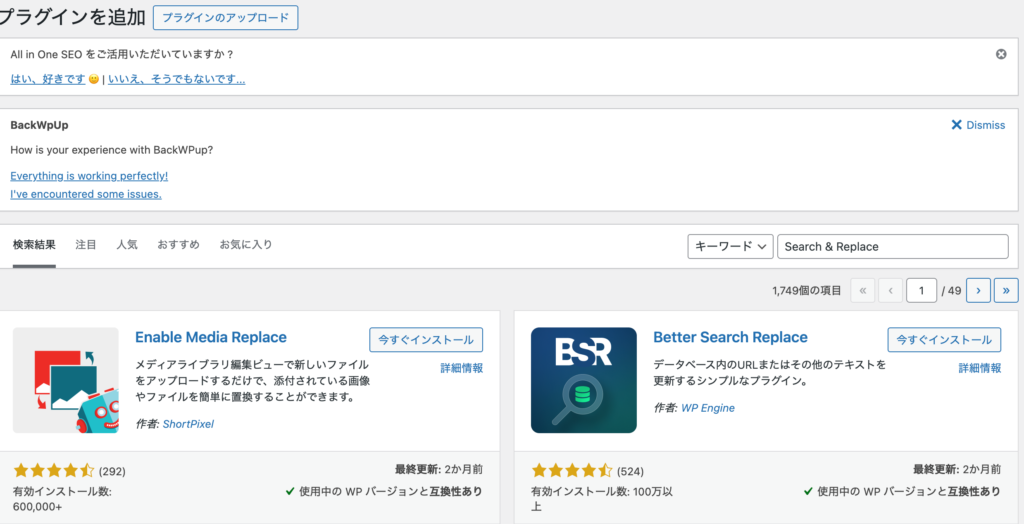Screen dimensions: 1024x524
Task: Expand the キーワード search type dropdown
Action: [x=730, y=247]
